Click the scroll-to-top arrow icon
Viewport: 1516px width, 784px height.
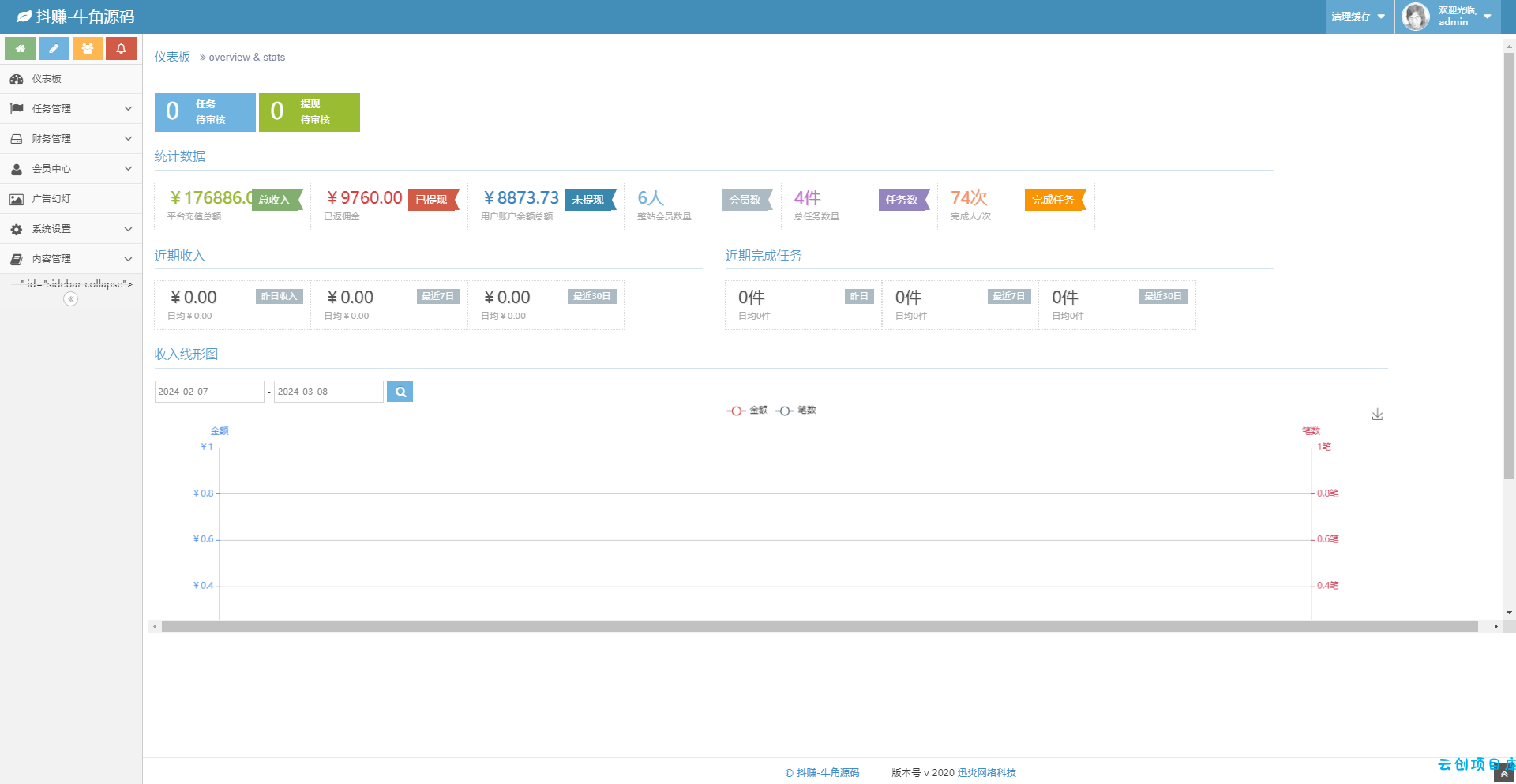click(1505, 775)
